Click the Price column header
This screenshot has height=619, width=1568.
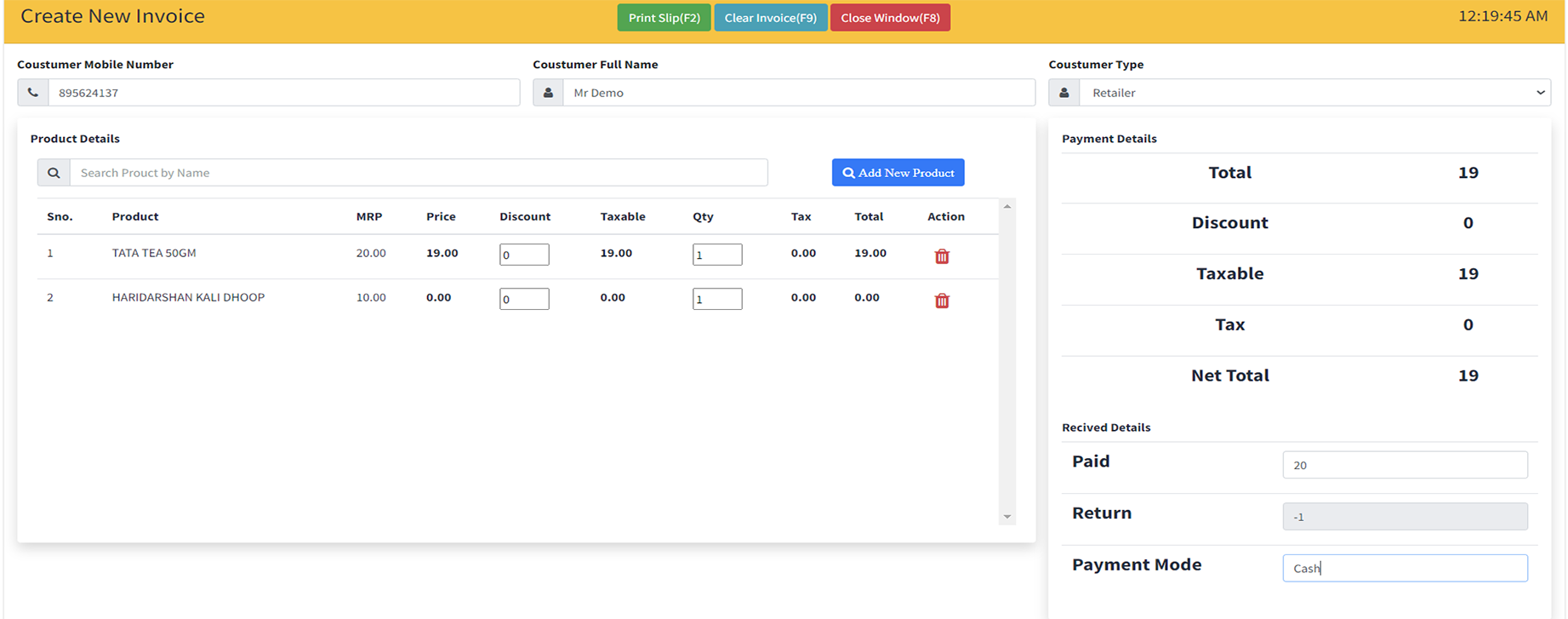441,216
